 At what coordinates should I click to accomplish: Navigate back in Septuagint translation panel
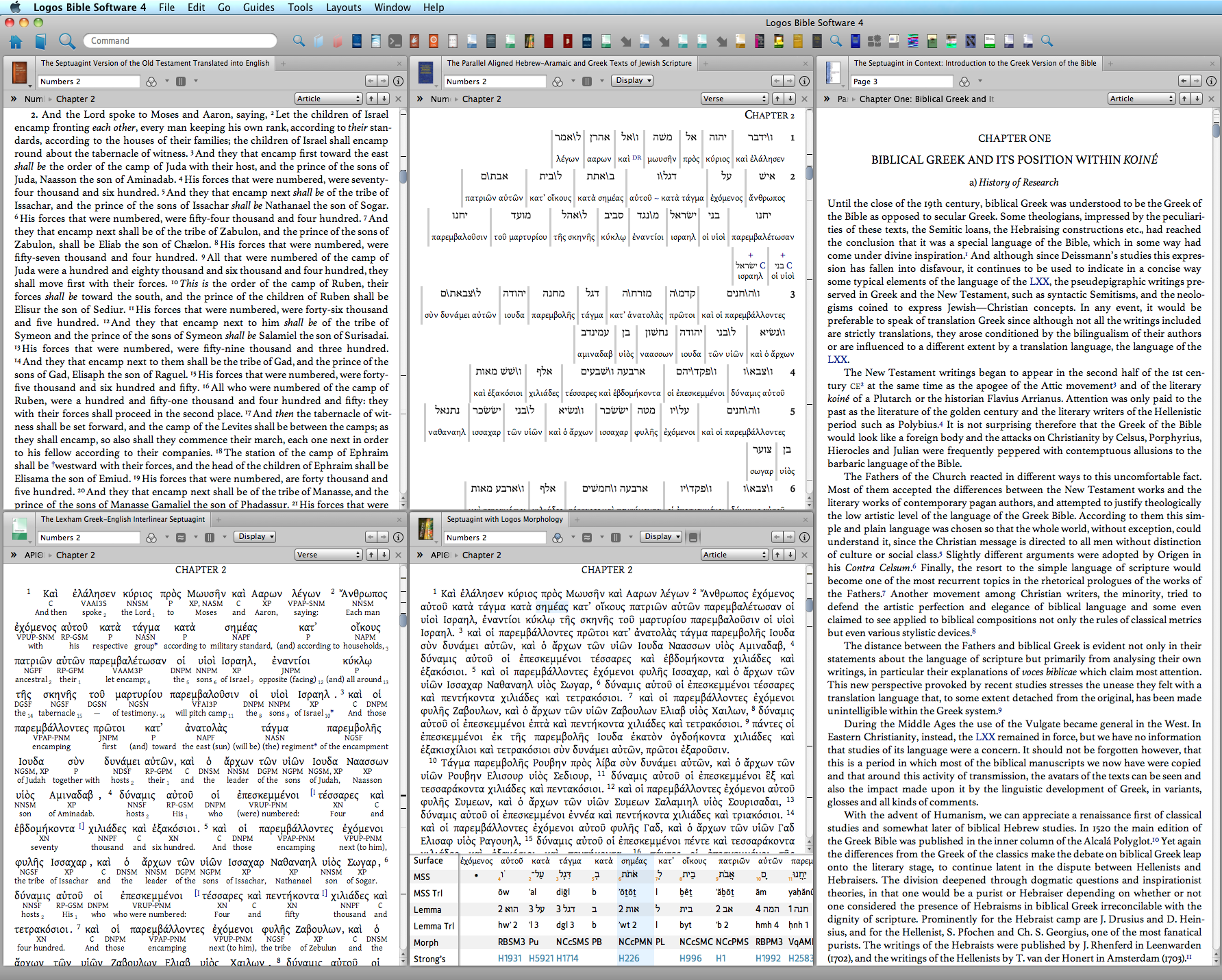coord(371,81)
